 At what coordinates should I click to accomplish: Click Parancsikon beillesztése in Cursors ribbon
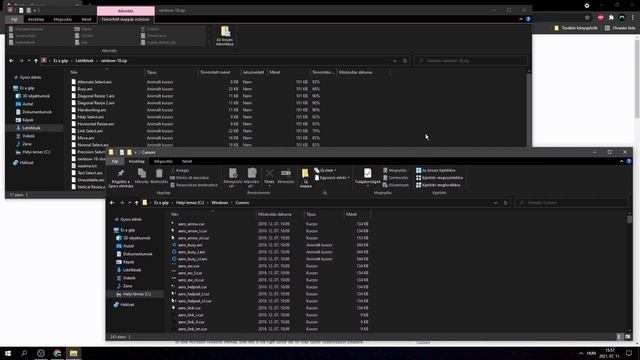click(x=194, y=185)
